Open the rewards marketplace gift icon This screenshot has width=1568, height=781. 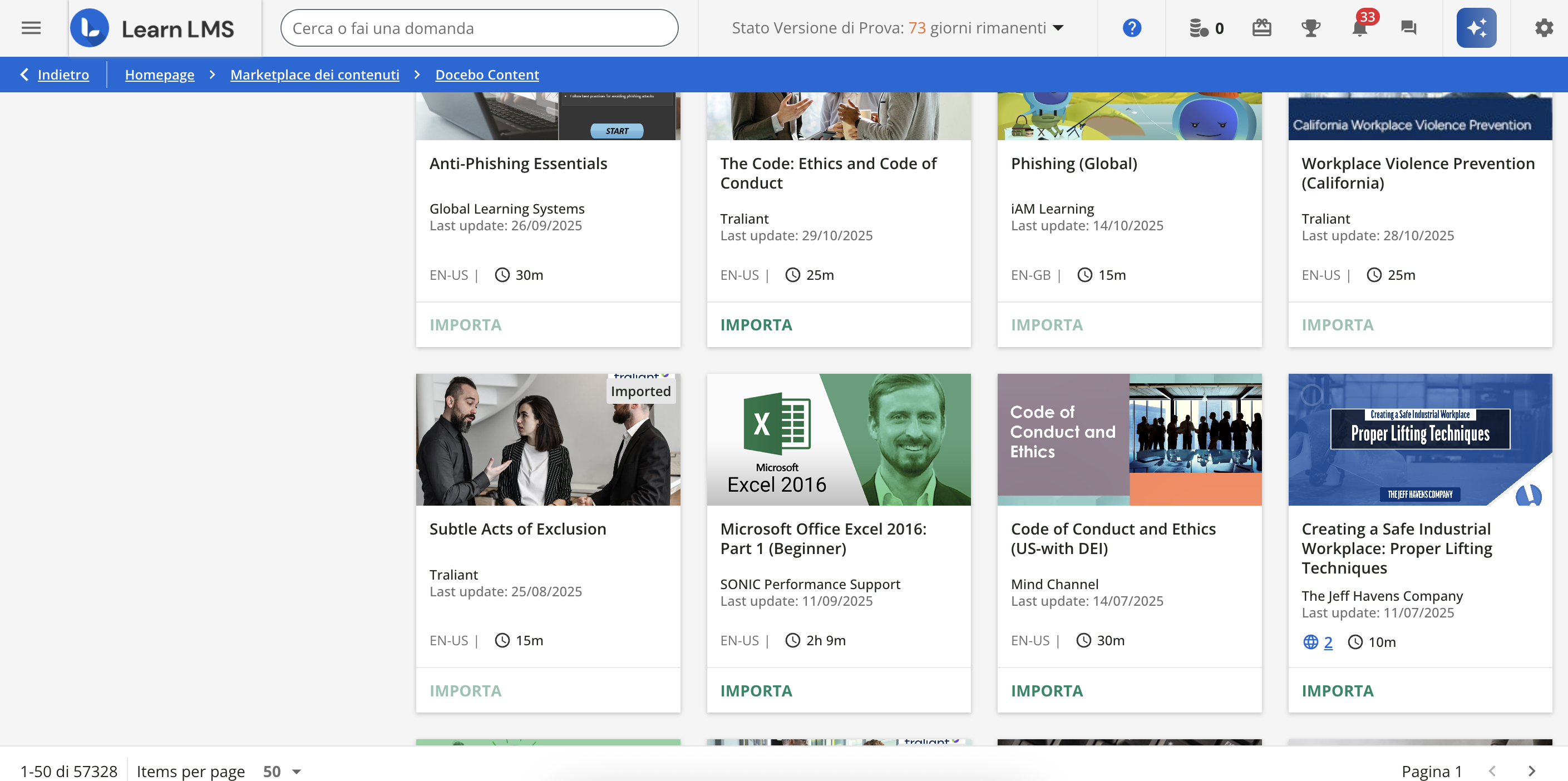pyautogui.click(x=1261, y=28)
